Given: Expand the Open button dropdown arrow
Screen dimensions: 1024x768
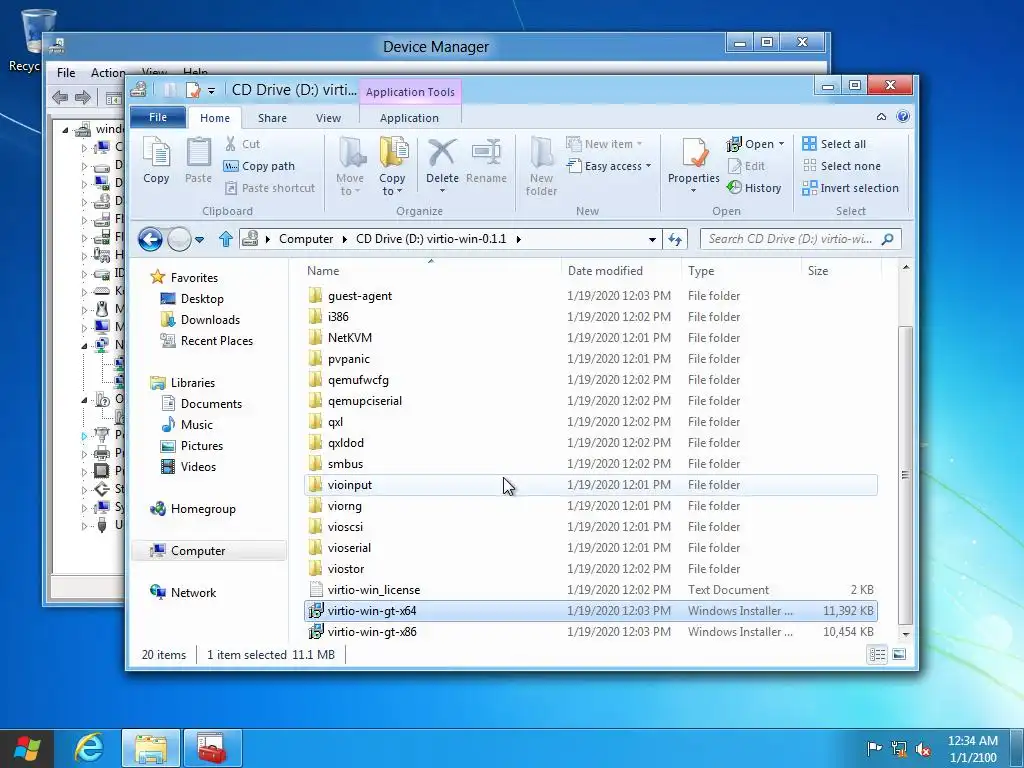Looking at the screenshot, I should 781,144.
